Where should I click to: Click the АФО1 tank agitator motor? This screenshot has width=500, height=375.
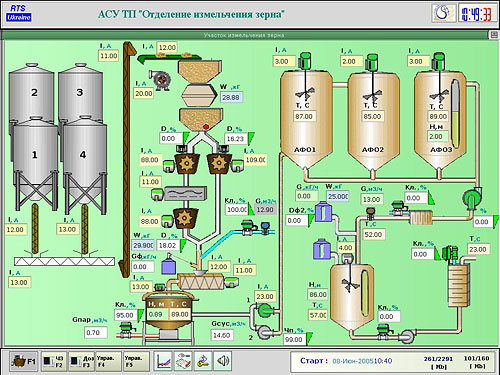(305, 62)
